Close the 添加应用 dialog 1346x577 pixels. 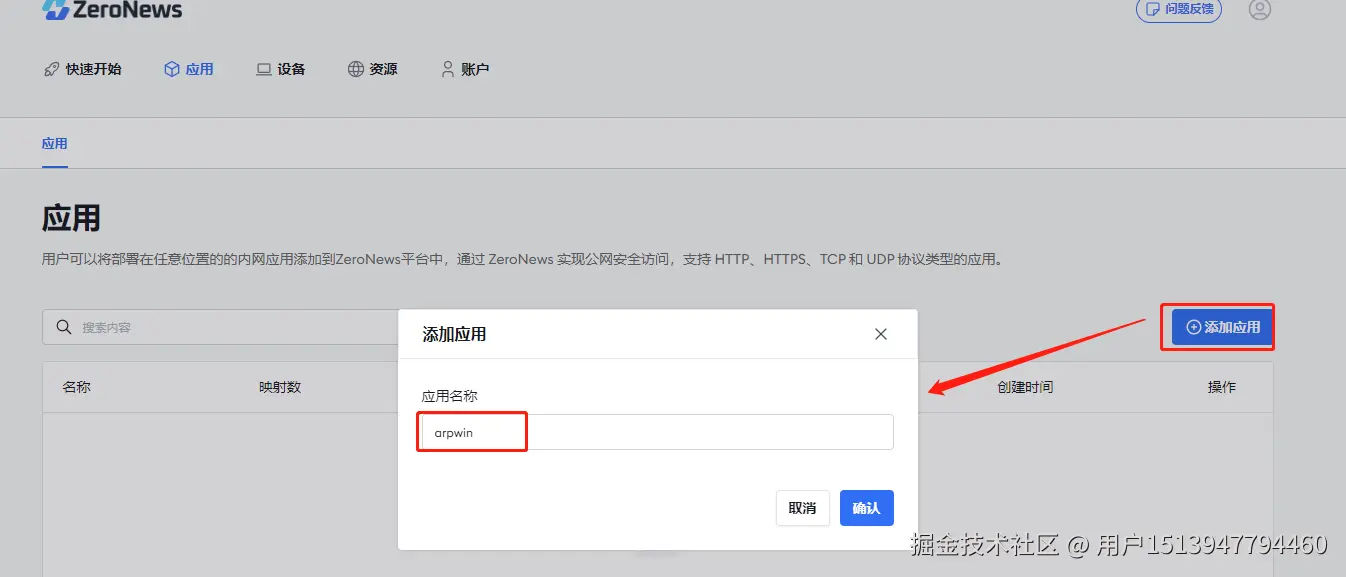[x=881, y=334]
